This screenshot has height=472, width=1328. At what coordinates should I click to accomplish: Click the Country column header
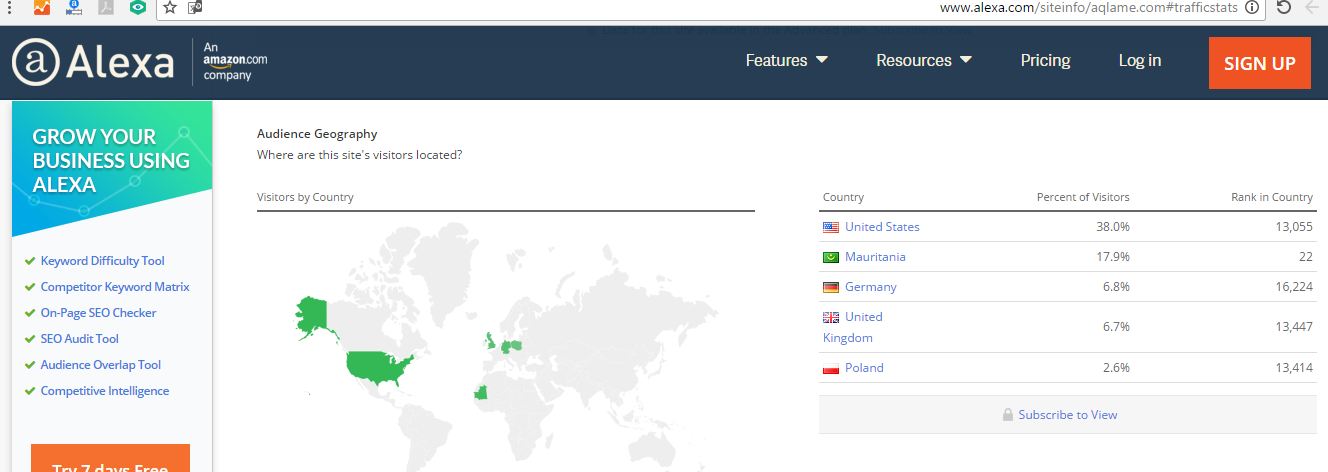[x=843, y=197]
